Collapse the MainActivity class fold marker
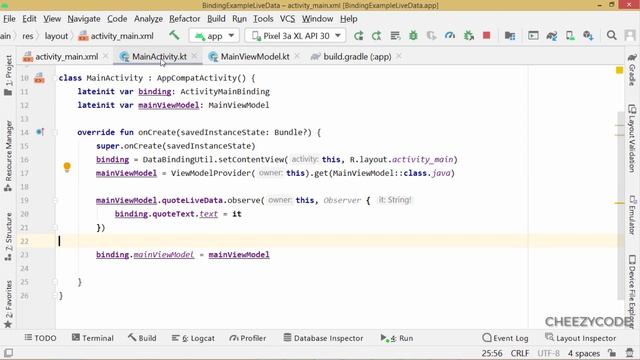Viewport: 640px width, 360px height. (x=55, y=78)
